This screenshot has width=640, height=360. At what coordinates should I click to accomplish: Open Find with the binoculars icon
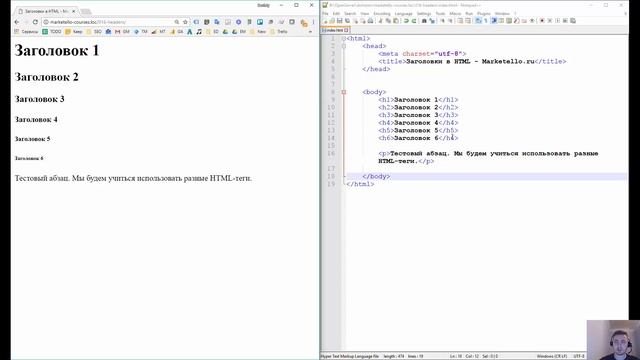424,20
